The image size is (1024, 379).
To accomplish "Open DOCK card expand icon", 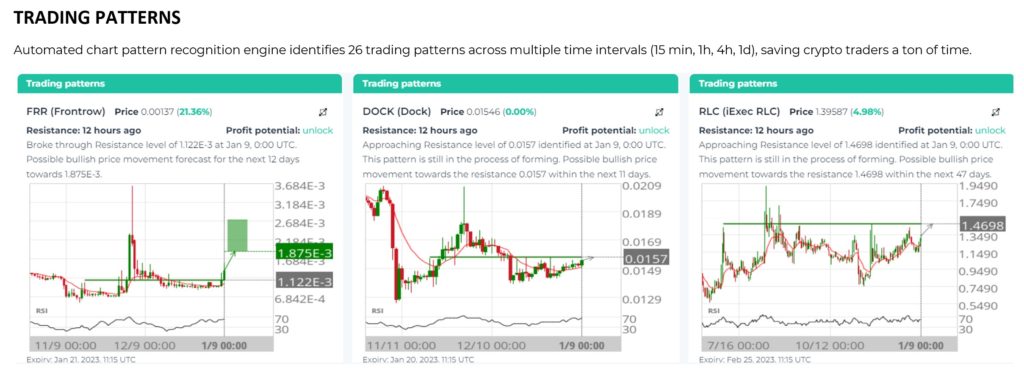I will tap(660, 112).
